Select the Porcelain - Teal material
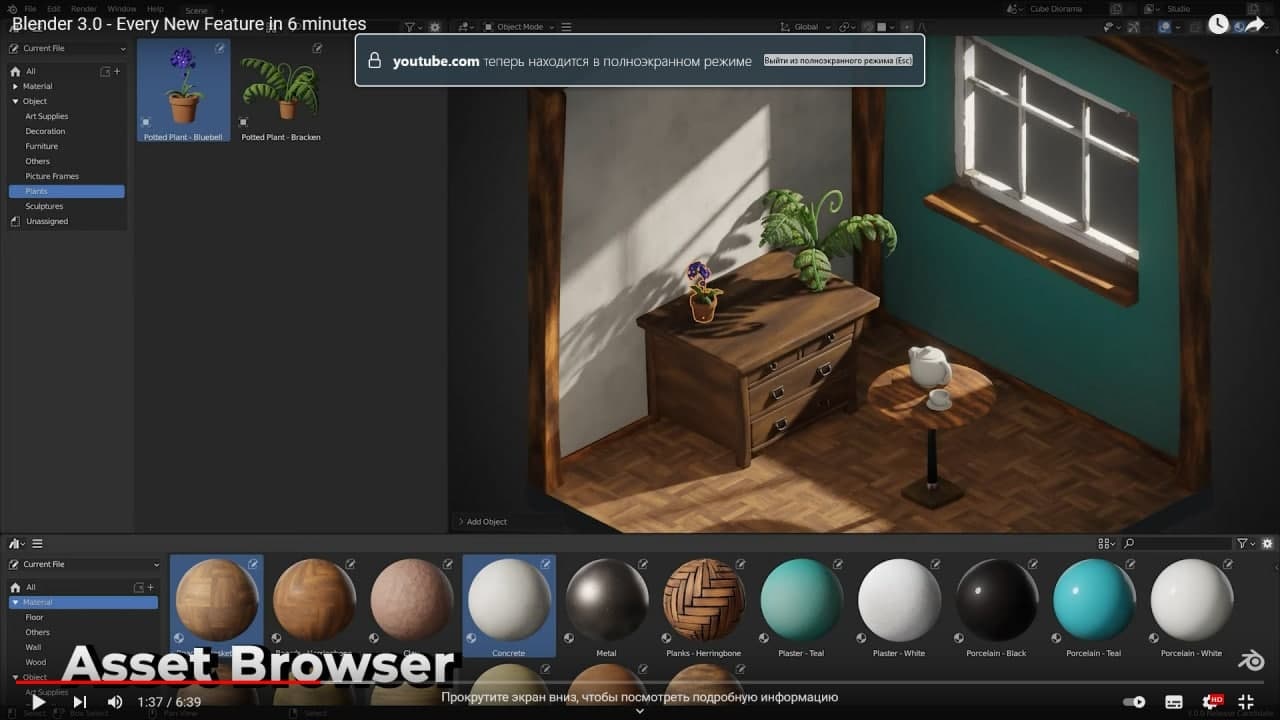This screenshot has height=720, width=1280. click(1094, 606)
